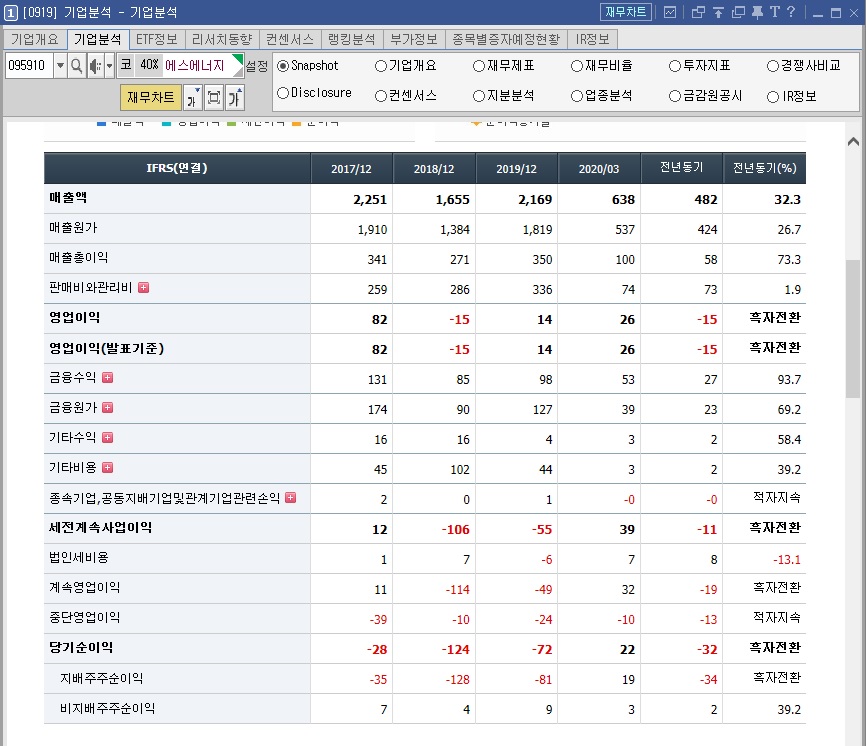Select the 재무비율 radio option
Image resolution: width=866 pixels, height=746 pixels.
coord(577,66)
